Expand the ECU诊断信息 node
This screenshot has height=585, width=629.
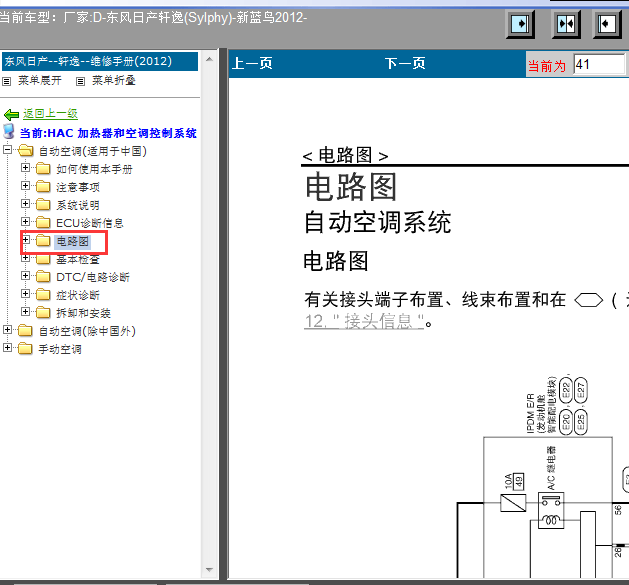point(25,221)
